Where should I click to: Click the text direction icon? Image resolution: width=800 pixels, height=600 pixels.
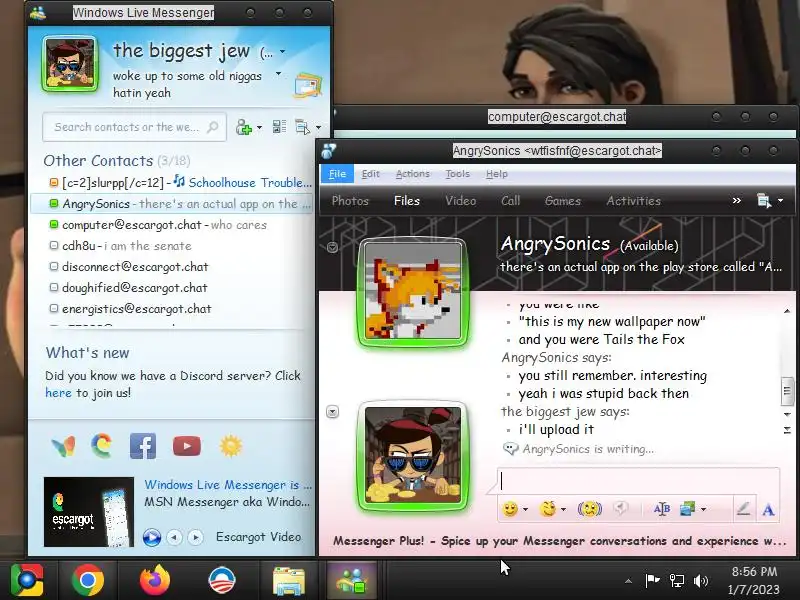tap(662, 509)
